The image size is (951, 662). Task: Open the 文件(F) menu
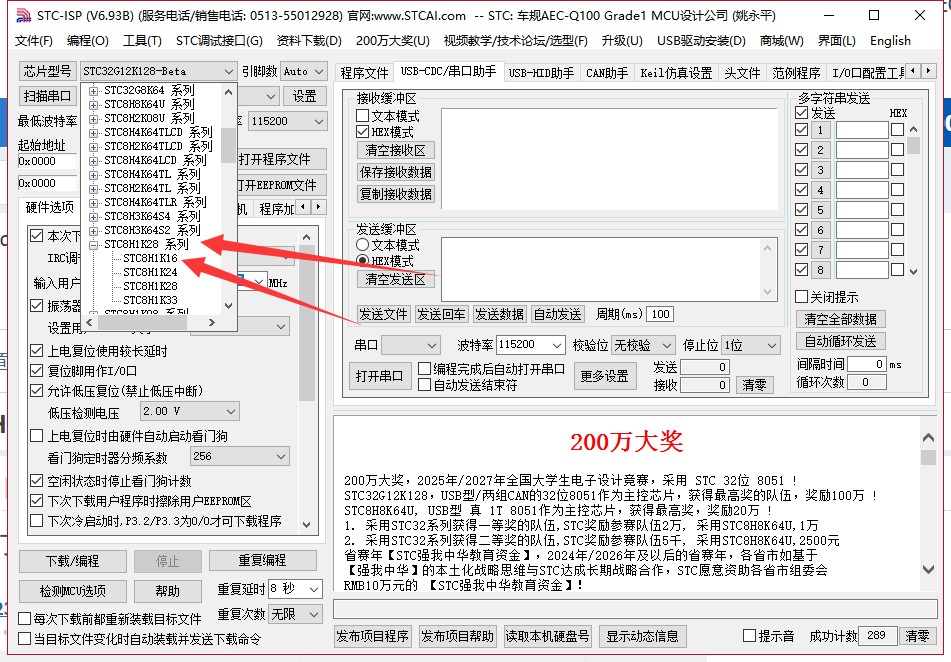click(x=34, y=41)
